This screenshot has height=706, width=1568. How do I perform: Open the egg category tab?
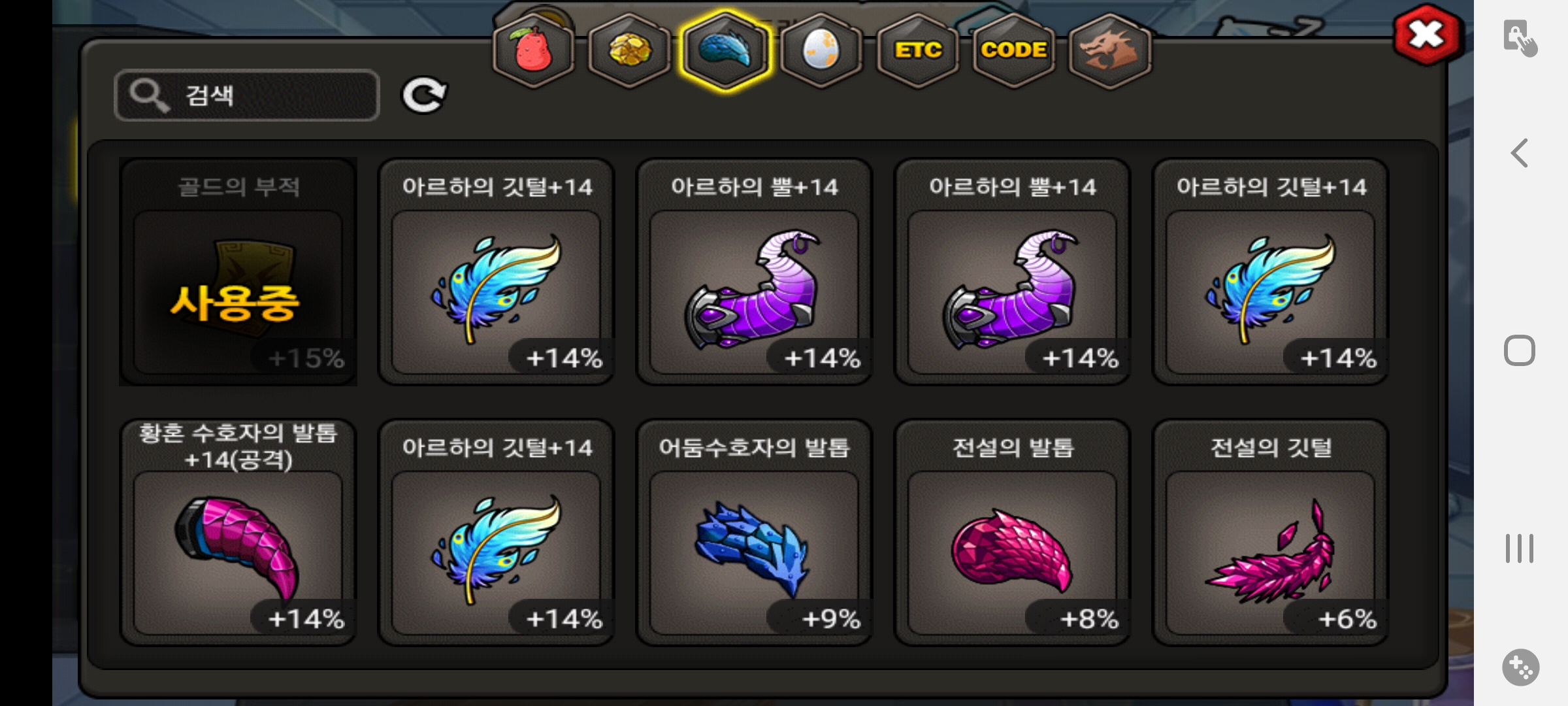(821, 50)
